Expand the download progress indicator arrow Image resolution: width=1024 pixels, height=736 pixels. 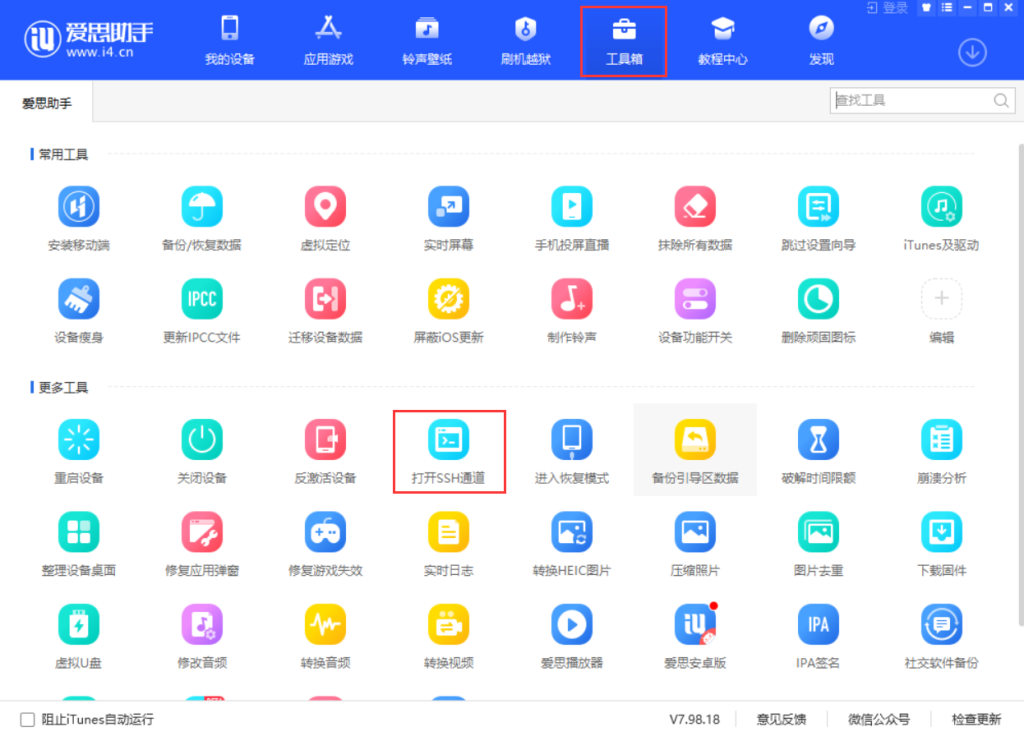coord(972,52)
